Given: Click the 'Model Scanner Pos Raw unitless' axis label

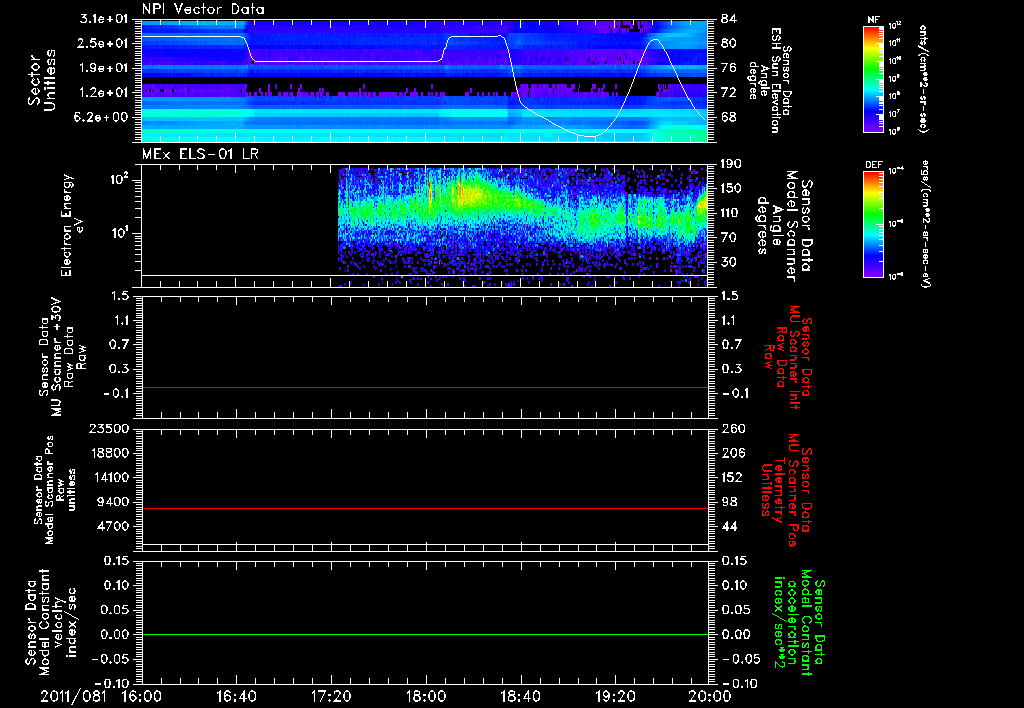Looking at the screenshot, I should point(56,489).
